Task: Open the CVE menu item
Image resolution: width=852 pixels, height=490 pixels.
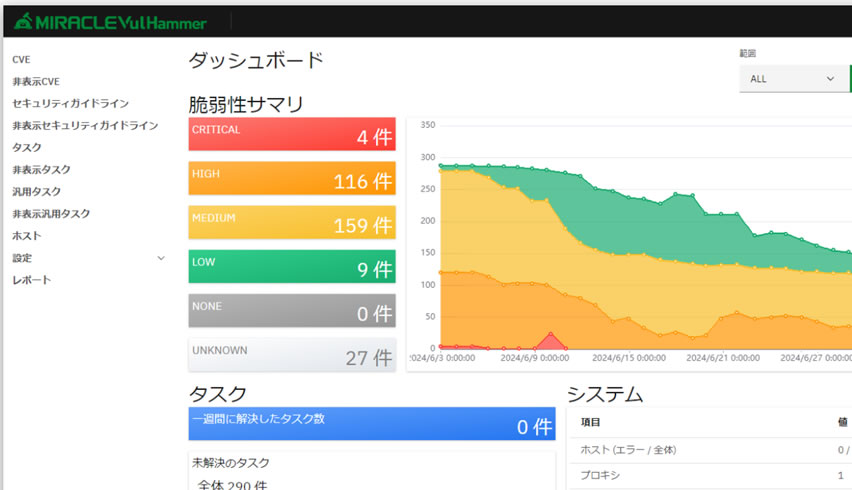Action: (21, 60)
